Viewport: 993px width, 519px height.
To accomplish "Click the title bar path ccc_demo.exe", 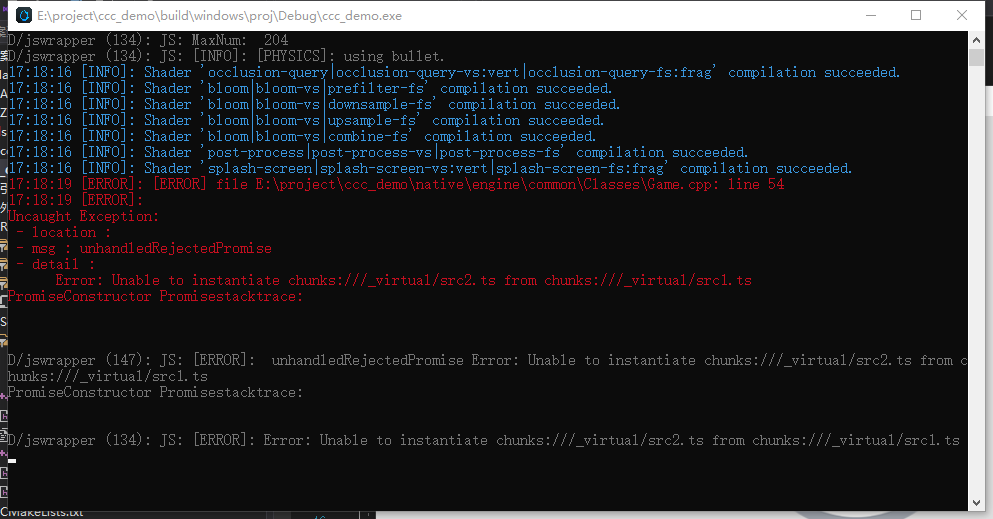I will point(219,16).
